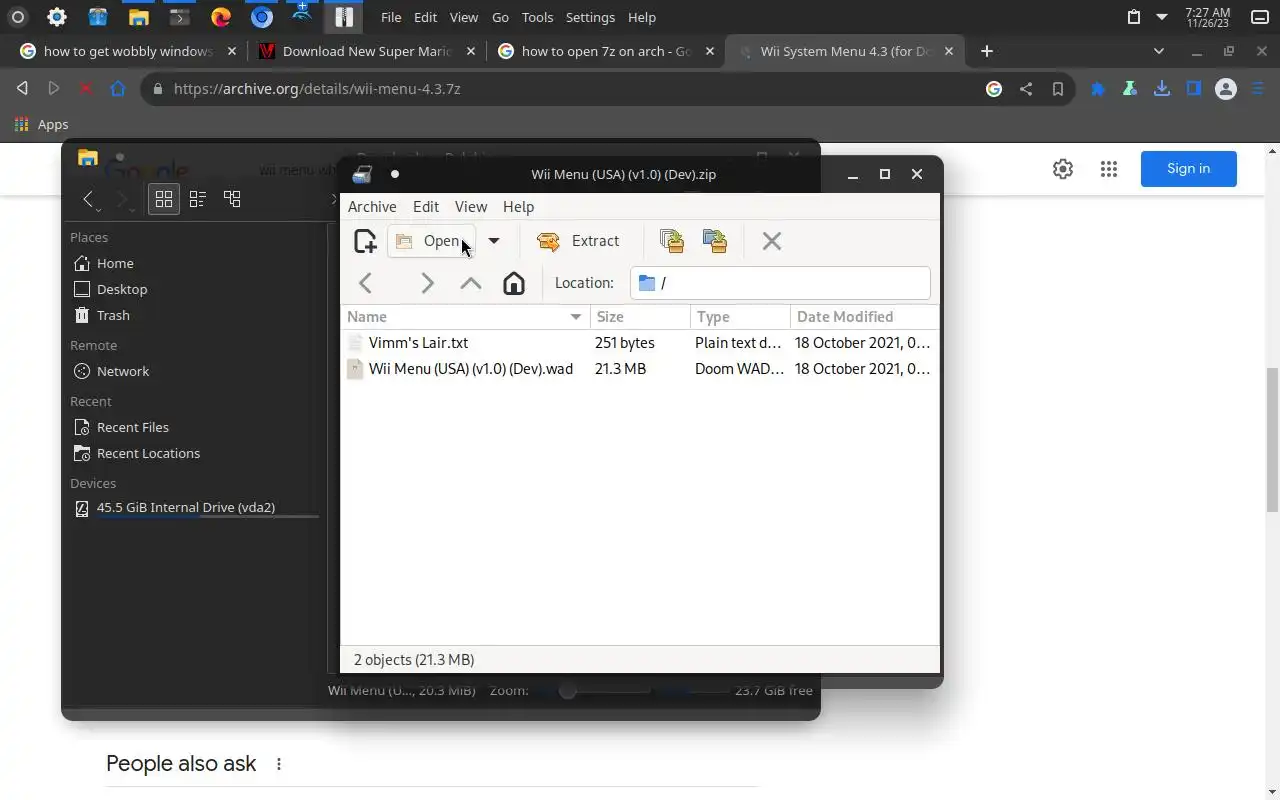The width and height of the screenshot is (1280, 800).
Task: Select the Vimm's Lair.txt file
Action: 418,343
